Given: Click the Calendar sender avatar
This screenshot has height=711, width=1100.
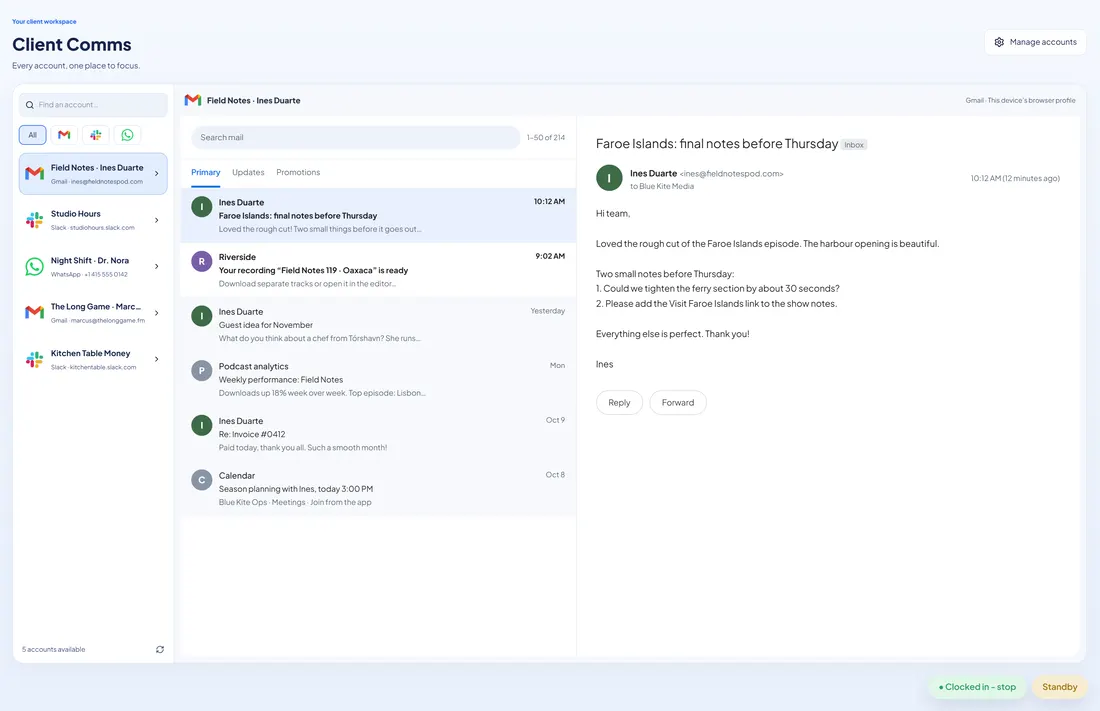Looking at the screenshot, I should click(201, 480).
